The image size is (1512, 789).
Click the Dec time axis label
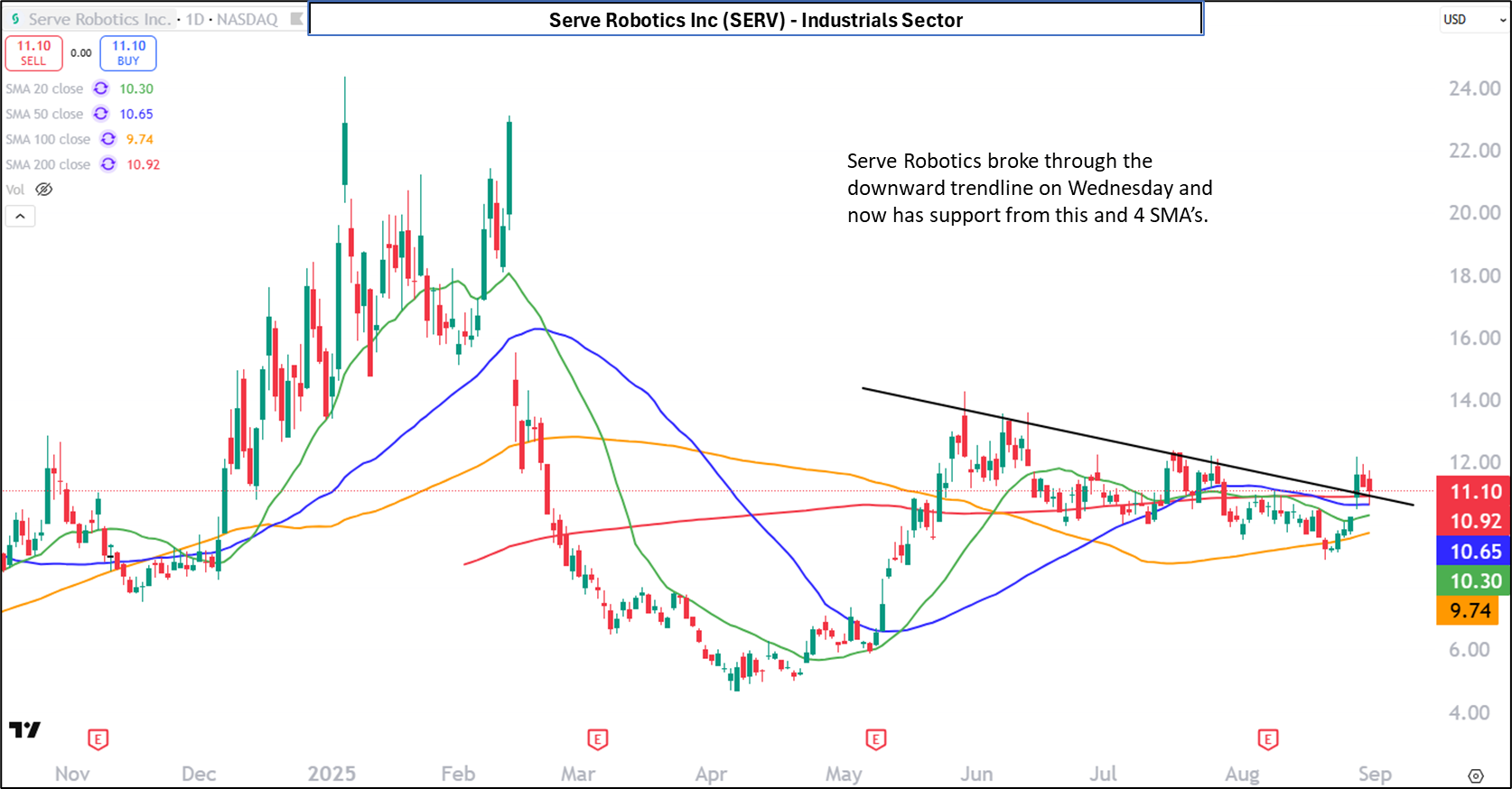click(x=199, y=775)
